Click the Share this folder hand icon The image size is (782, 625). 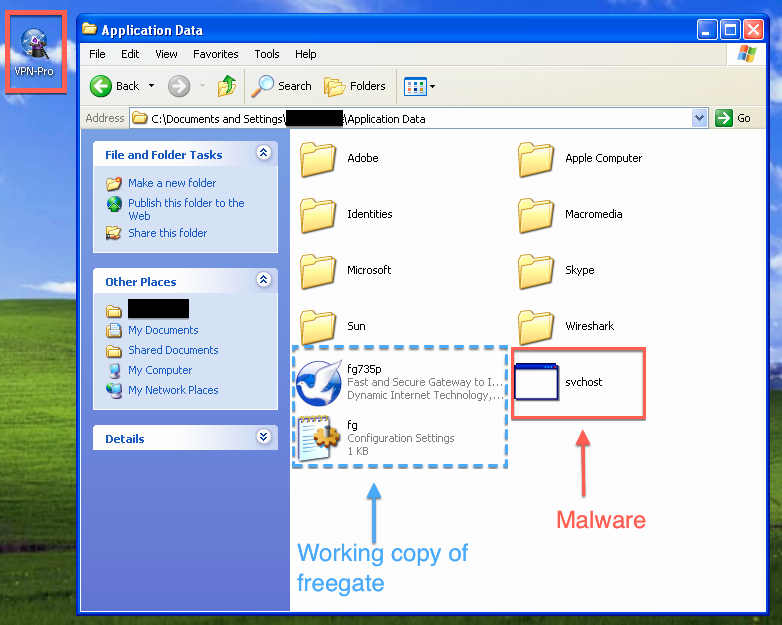(x=113, y=233)
